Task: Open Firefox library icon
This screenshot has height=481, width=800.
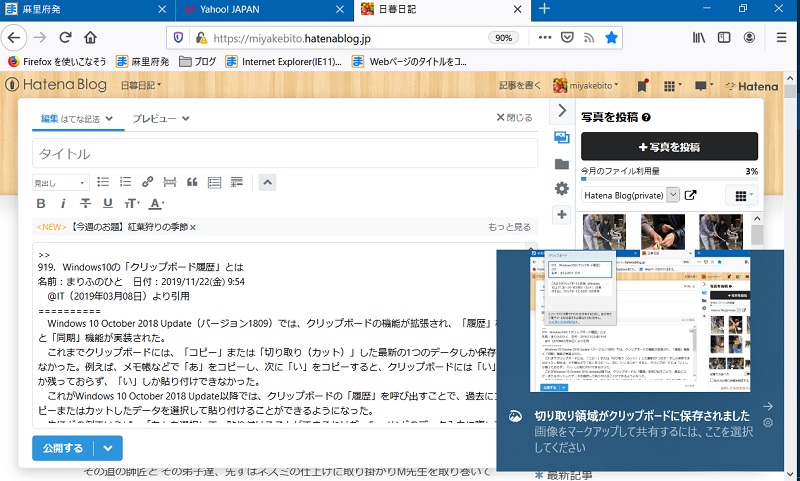Action: pyautogui.click(x=698, y=37)
